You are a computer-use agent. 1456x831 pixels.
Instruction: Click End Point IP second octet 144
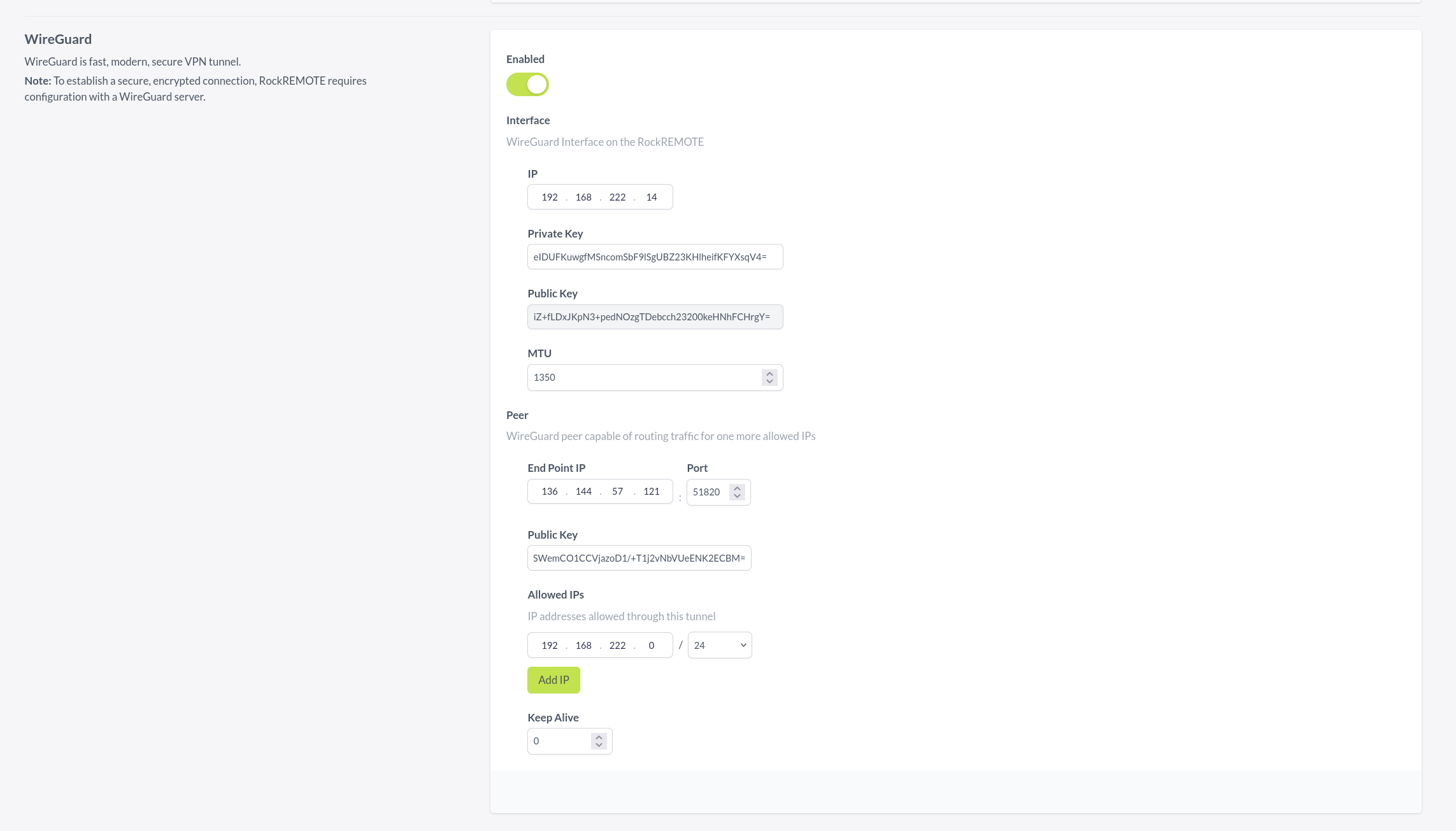(583, 492)
